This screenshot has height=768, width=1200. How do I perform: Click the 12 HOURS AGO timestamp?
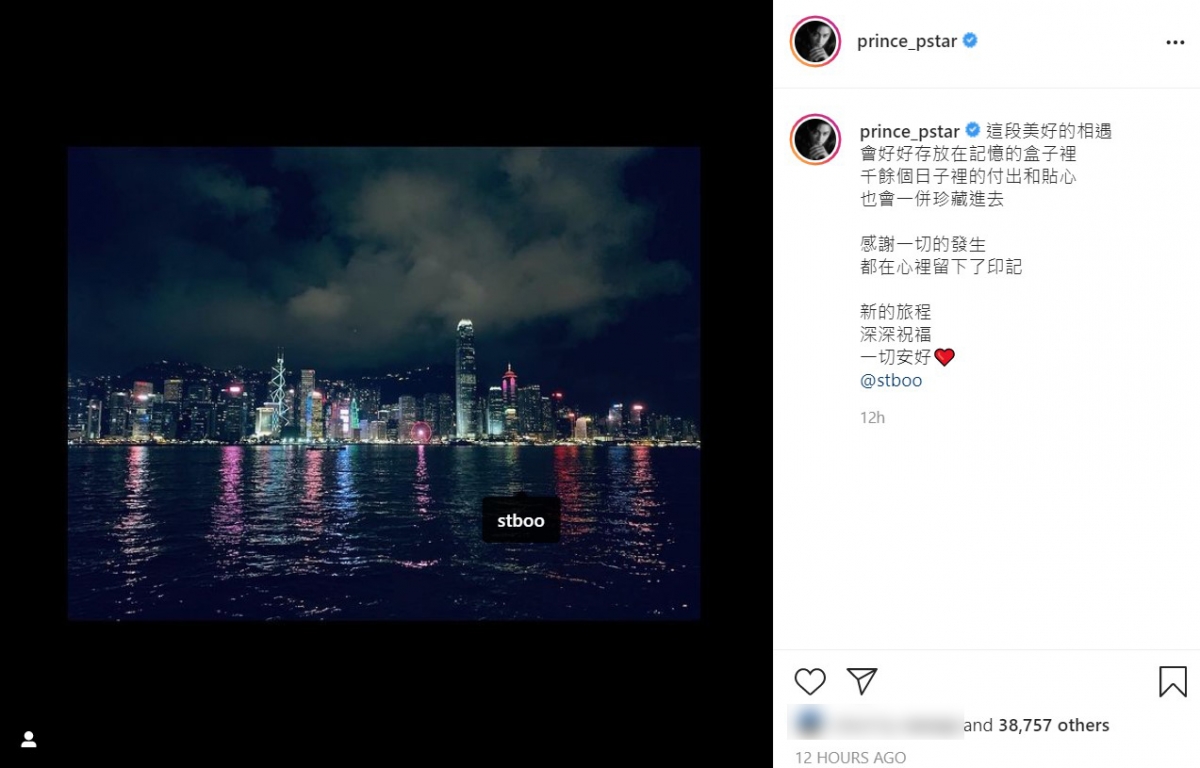point(851,758)
